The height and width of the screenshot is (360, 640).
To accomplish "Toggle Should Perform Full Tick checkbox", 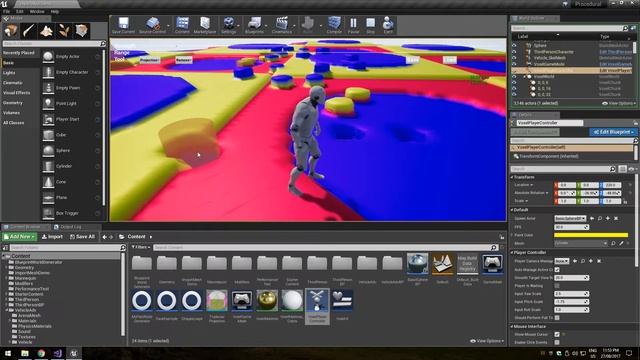I will [557, 318].
